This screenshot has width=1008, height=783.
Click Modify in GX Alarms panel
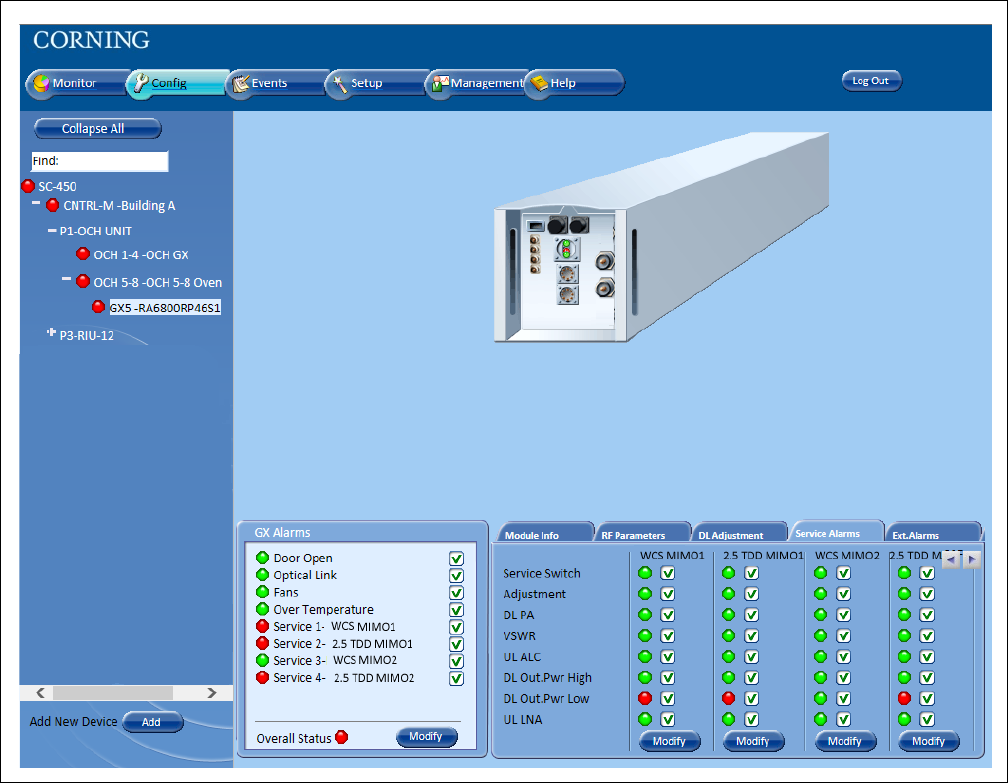427,737
